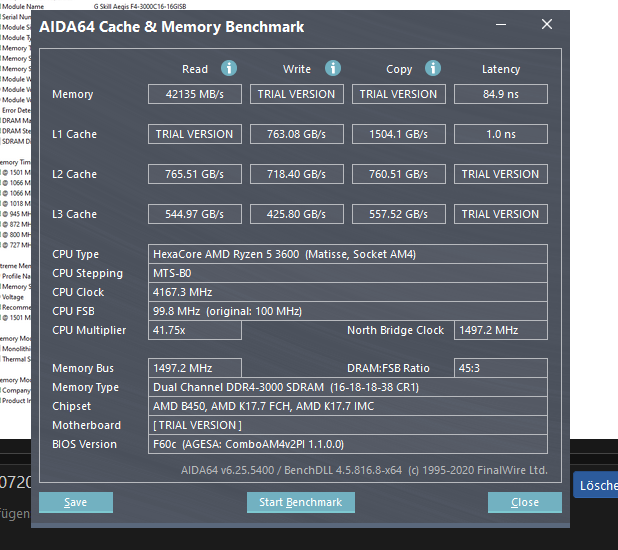Click the L1 Cache row label
This screenshot has height=550, width=618.
tap(74, 134)
